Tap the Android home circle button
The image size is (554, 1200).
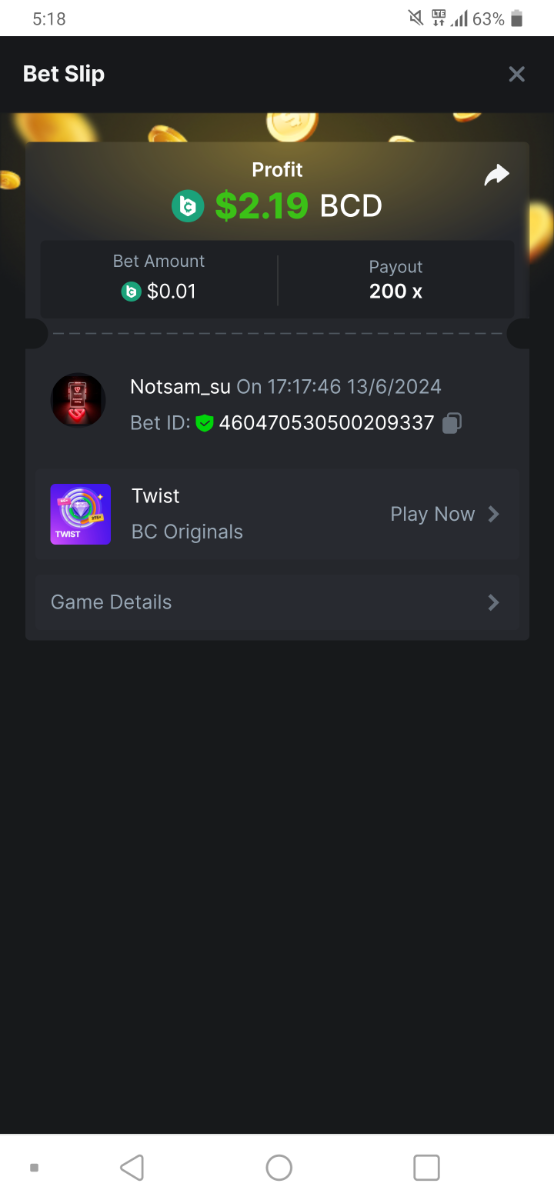pos(279,1167)
